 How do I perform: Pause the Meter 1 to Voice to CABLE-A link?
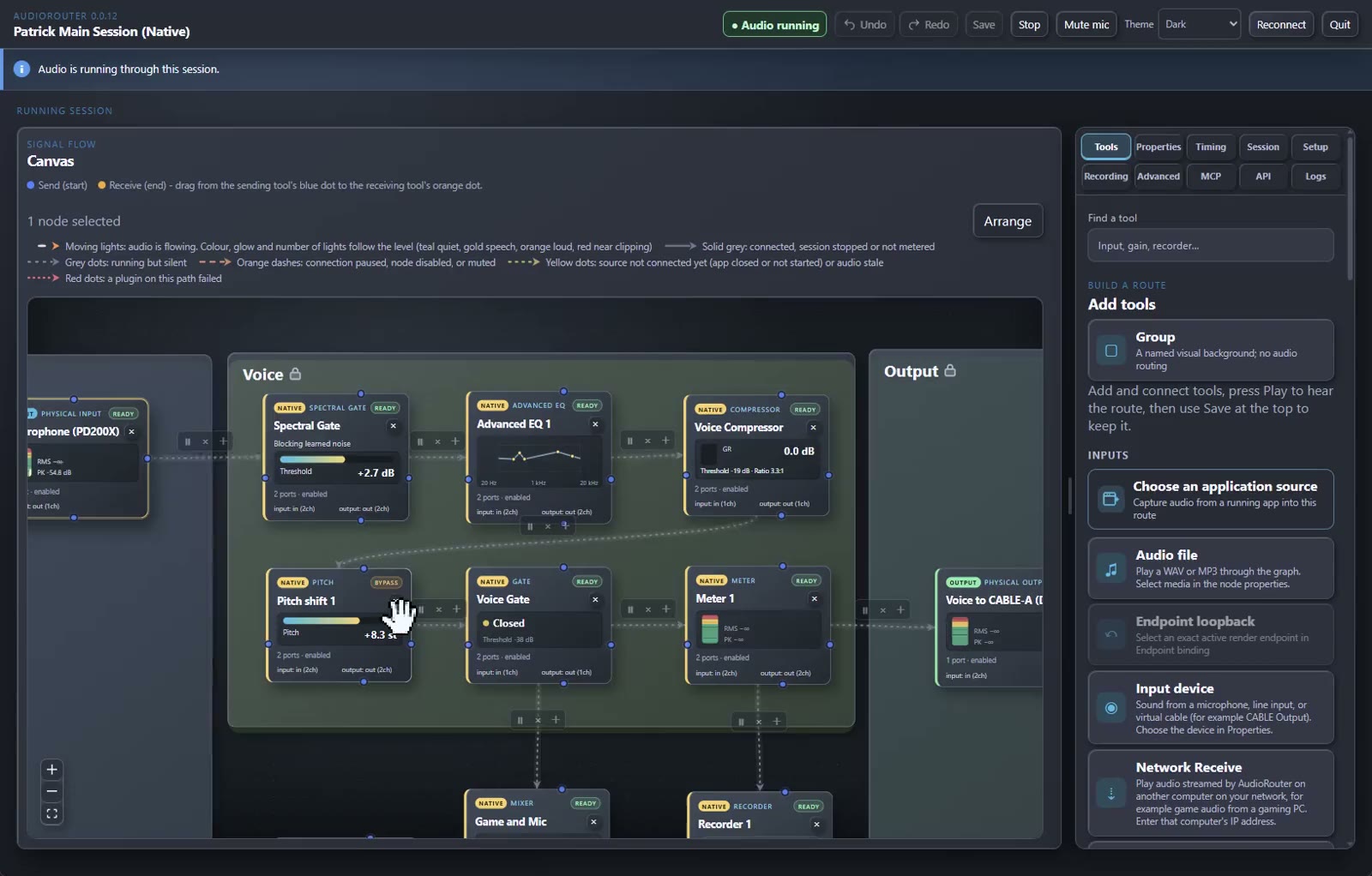864,610
